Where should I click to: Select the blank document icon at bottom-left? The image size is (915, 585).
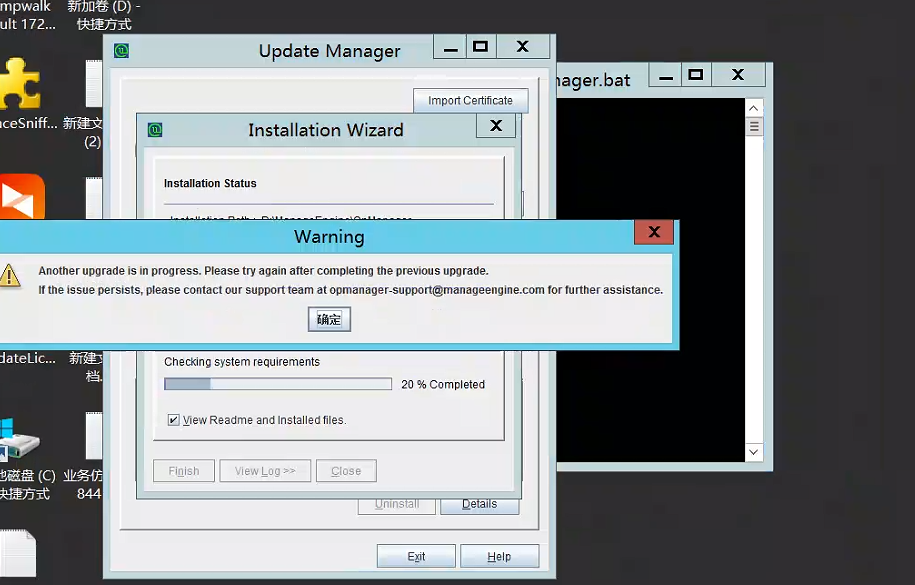(x=18, y=553)
